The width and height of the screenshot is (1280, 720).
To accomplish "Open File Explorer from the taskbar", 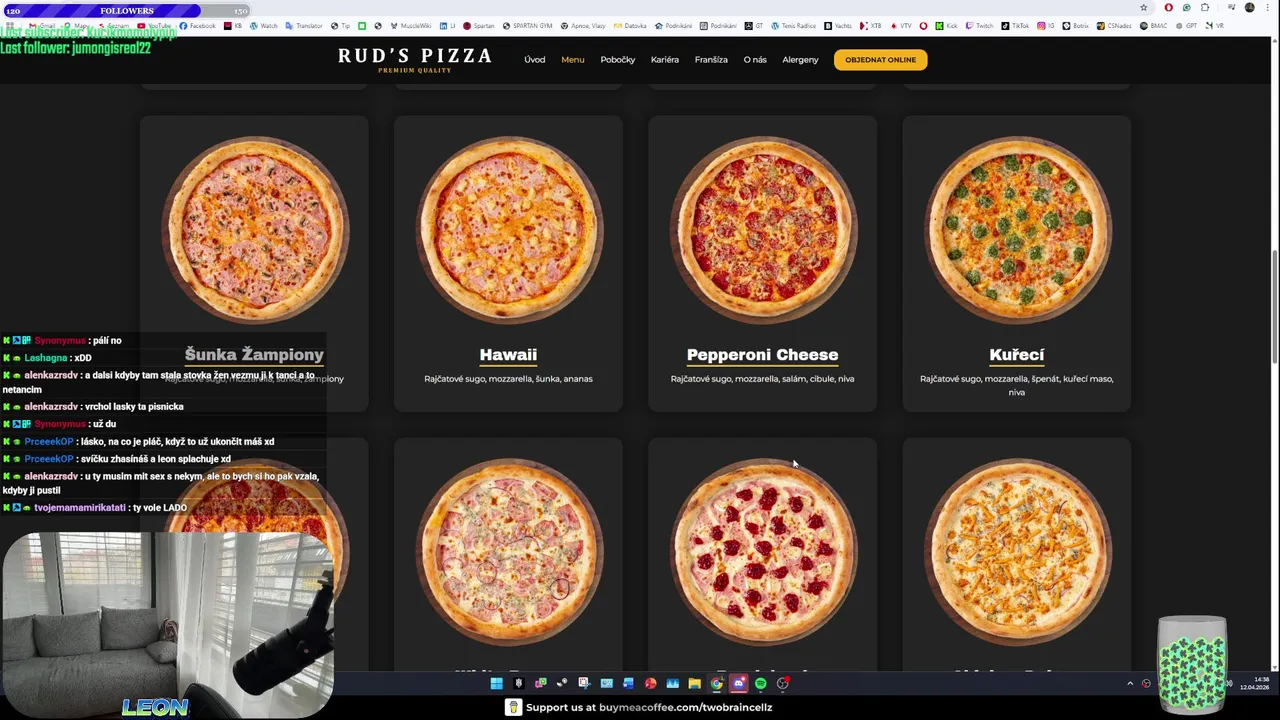I will [694, 683].
